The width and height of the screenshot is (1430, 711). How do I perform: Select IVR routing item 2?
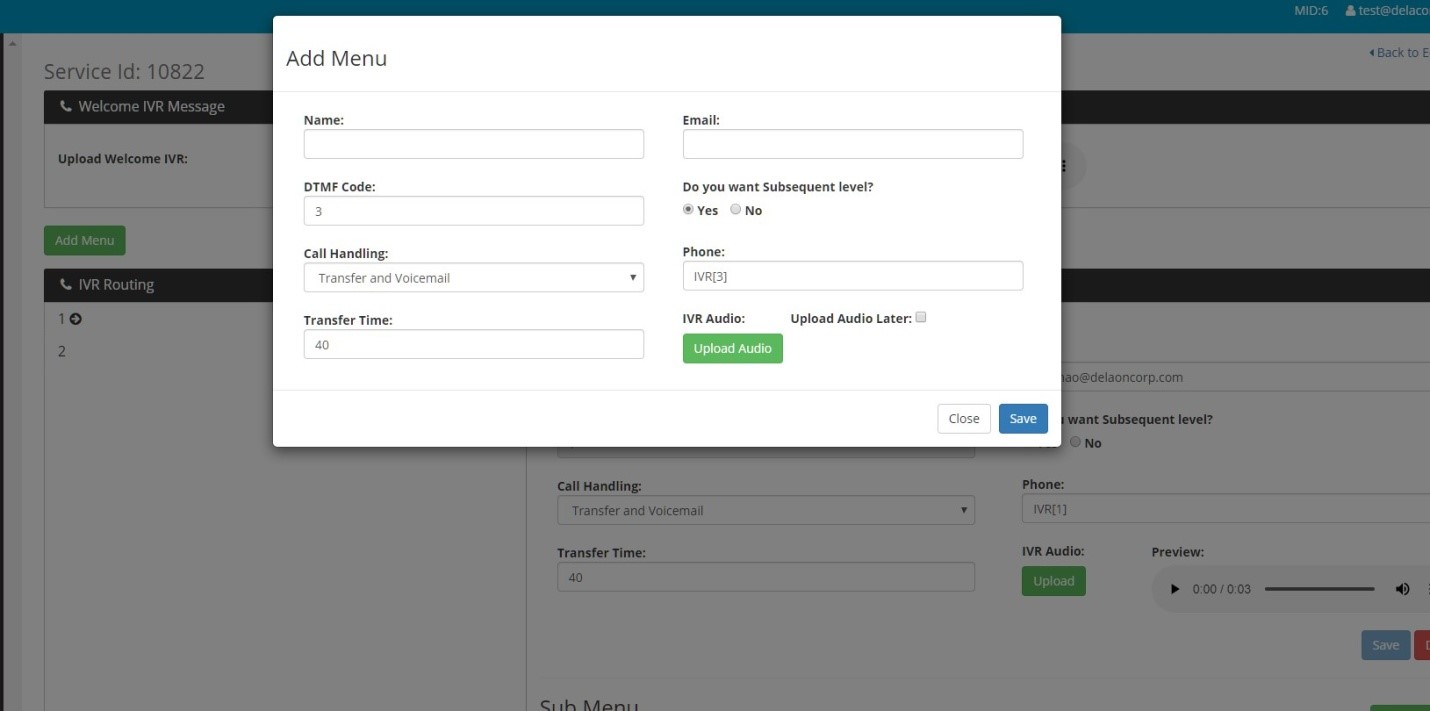tap(62, 351)
